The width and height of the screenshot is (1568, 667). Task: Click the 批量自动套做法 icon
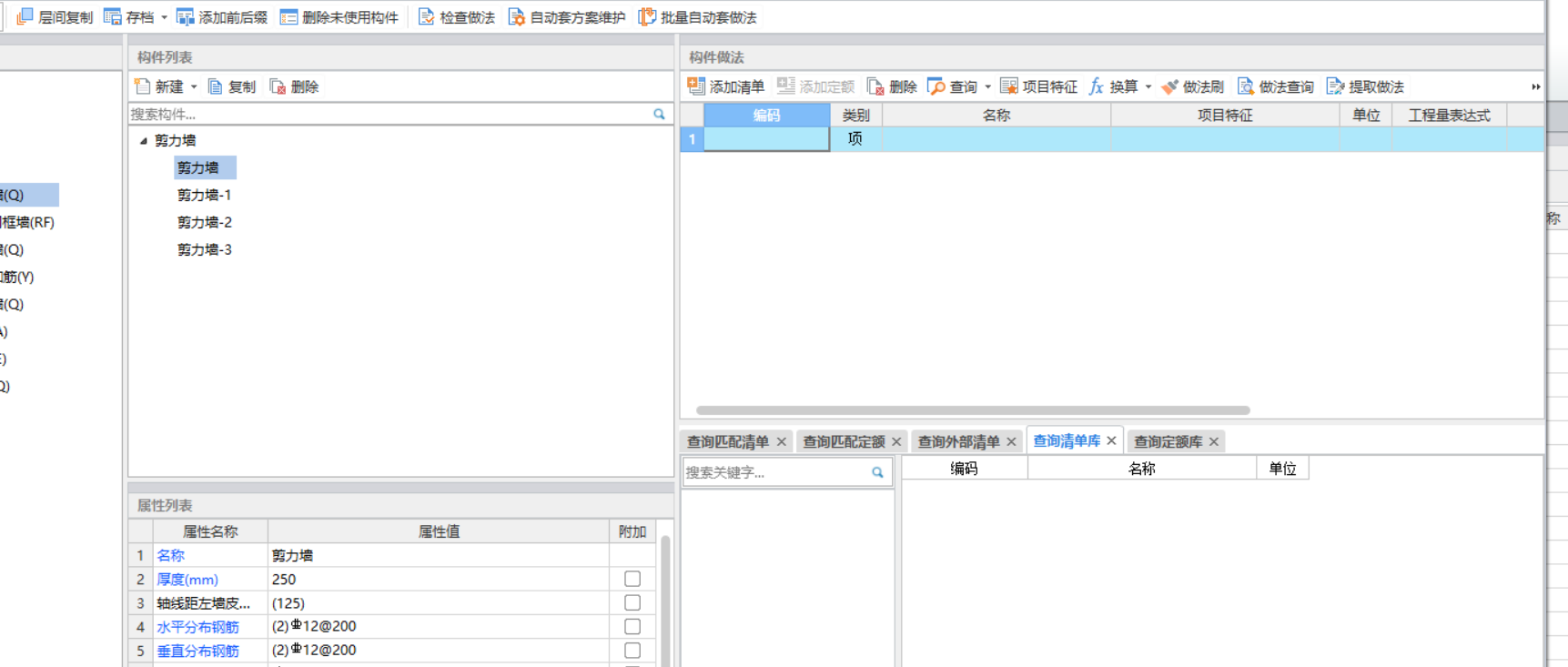pyautogui.click(x=647, y=16)
